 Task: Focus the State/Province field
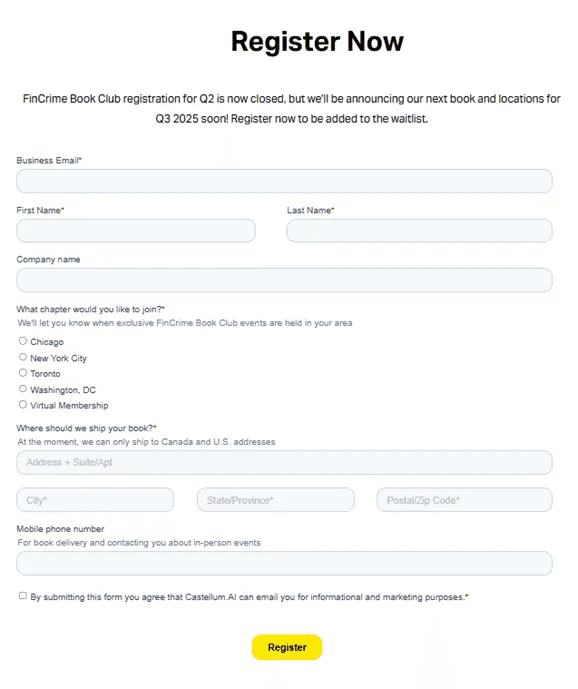tap(276, 500)
